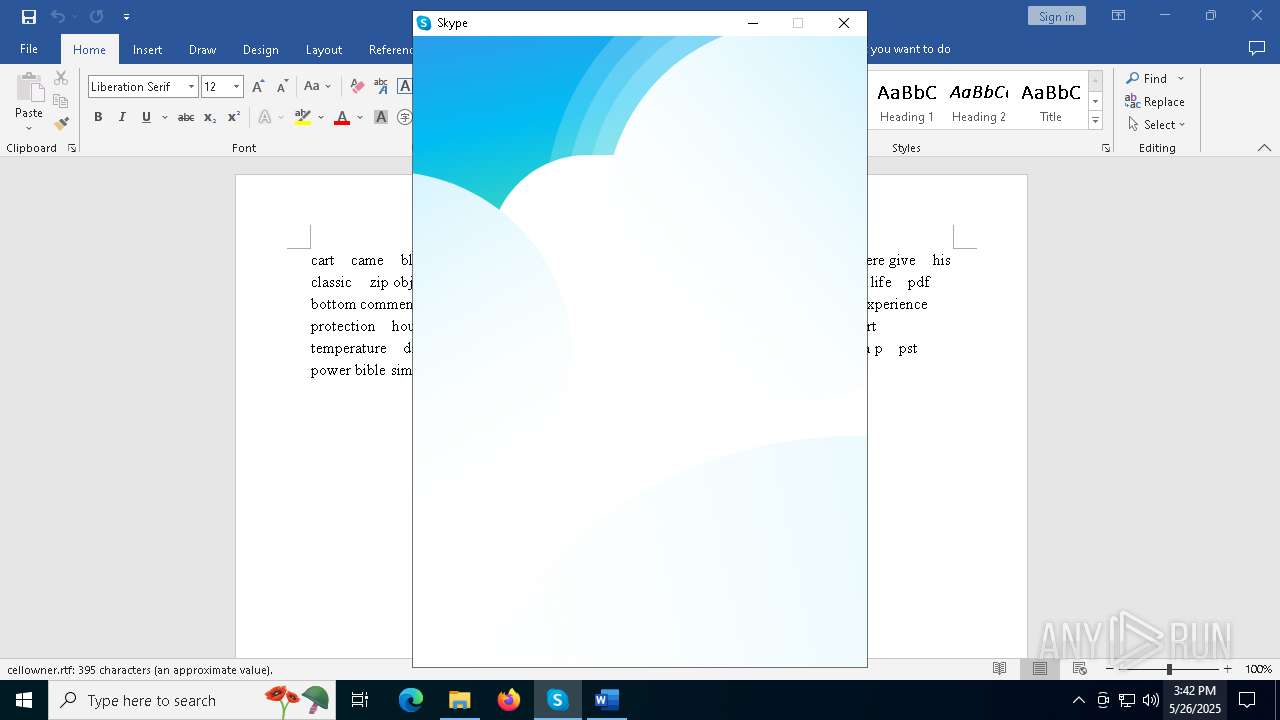The width and height of the screenshot is (1280, 720).
Task: Save the Word document
Action: (28, 16)
